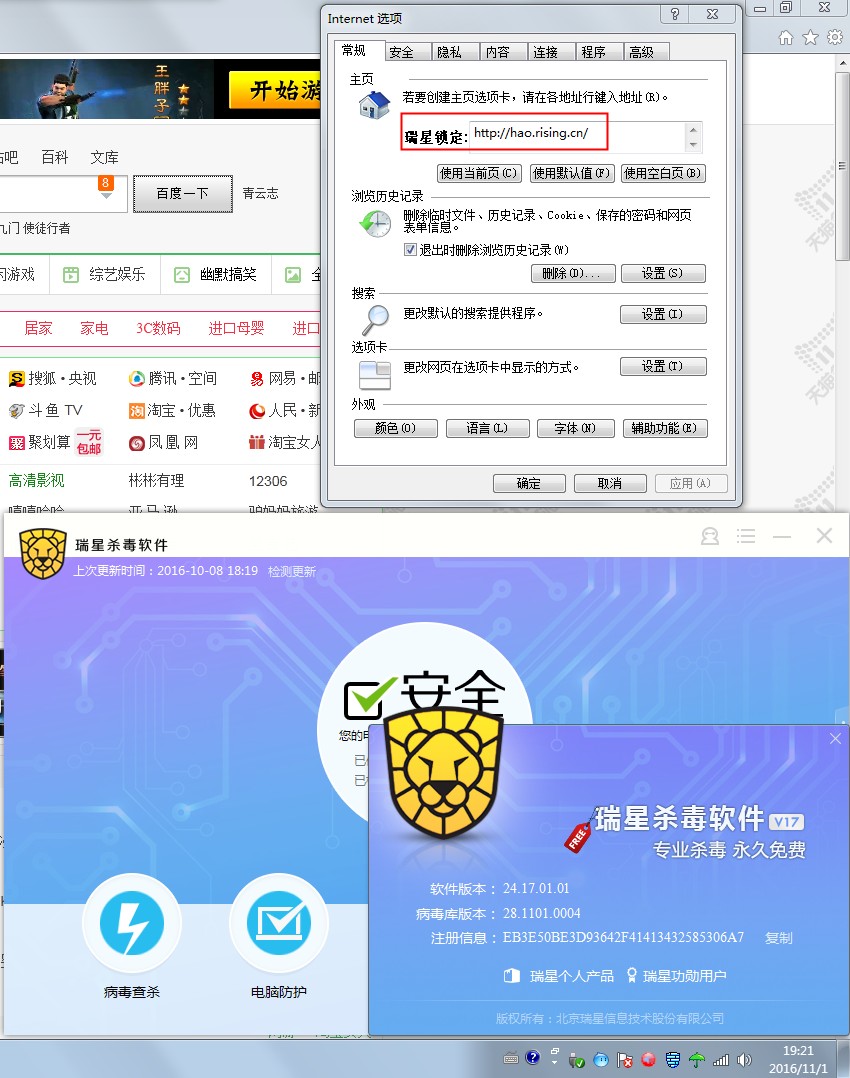850x1078 pixels.
Task: Click 高清影视 green link
Action: tap(36, 481)
